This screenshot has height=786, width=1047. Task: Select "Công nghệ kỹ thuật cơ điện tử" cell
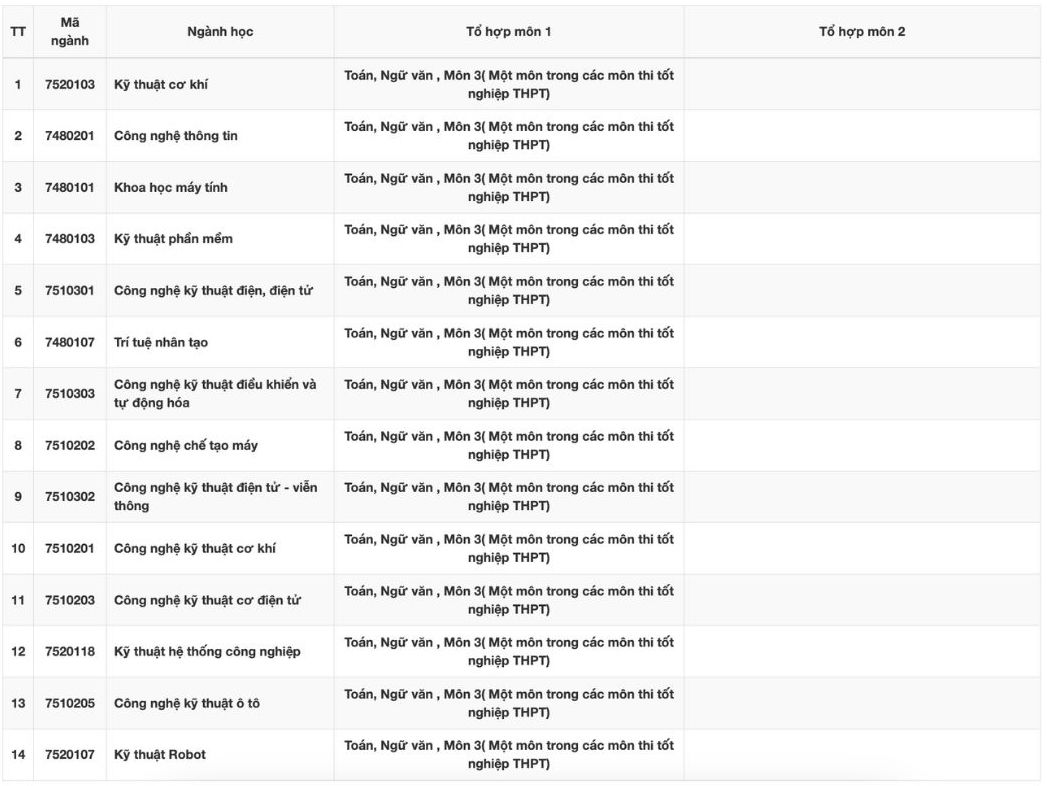click(207, 601)
